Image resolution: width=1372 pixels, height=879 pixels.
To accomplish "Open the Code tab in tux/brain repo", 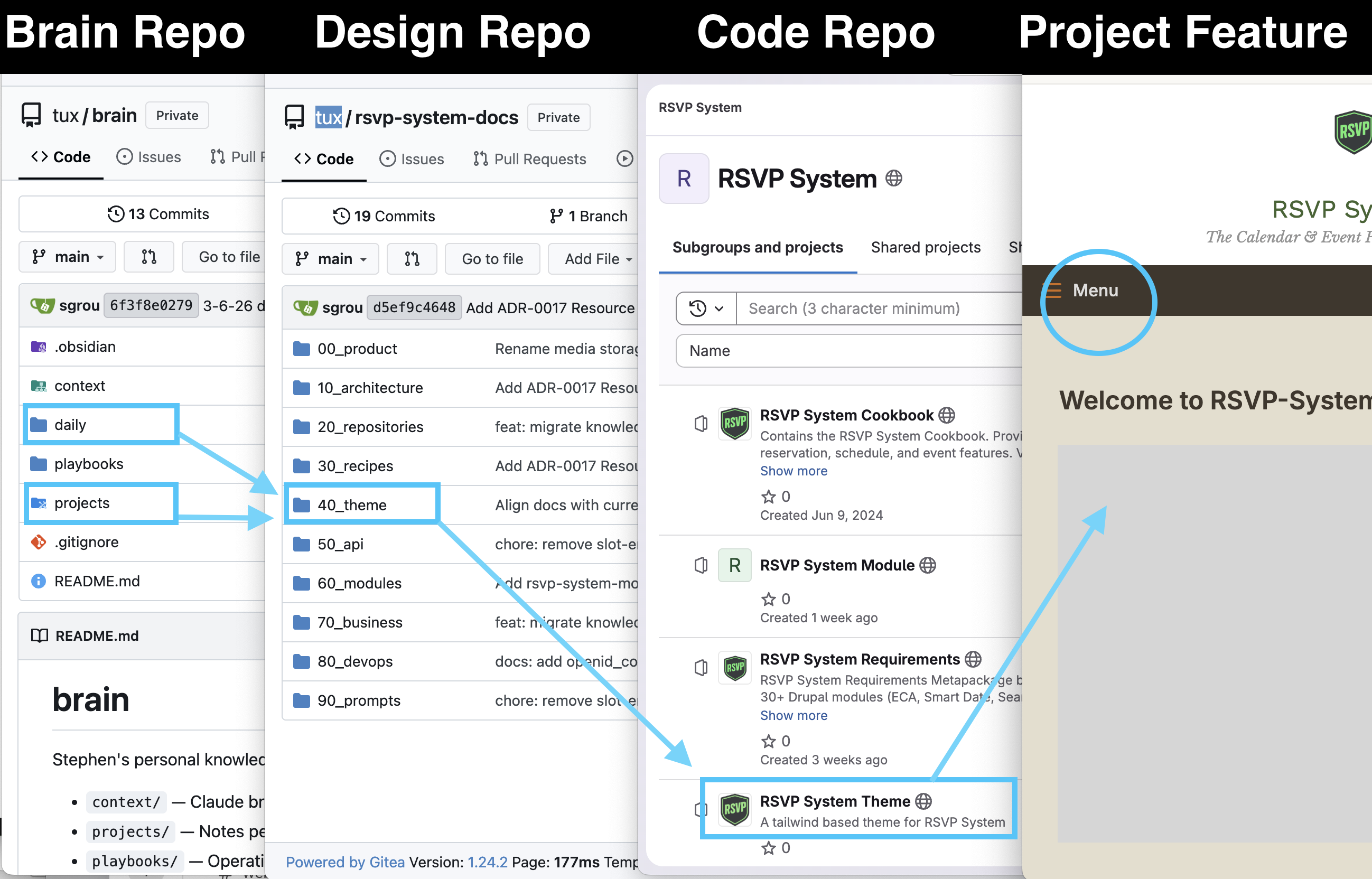I will 61,157.
